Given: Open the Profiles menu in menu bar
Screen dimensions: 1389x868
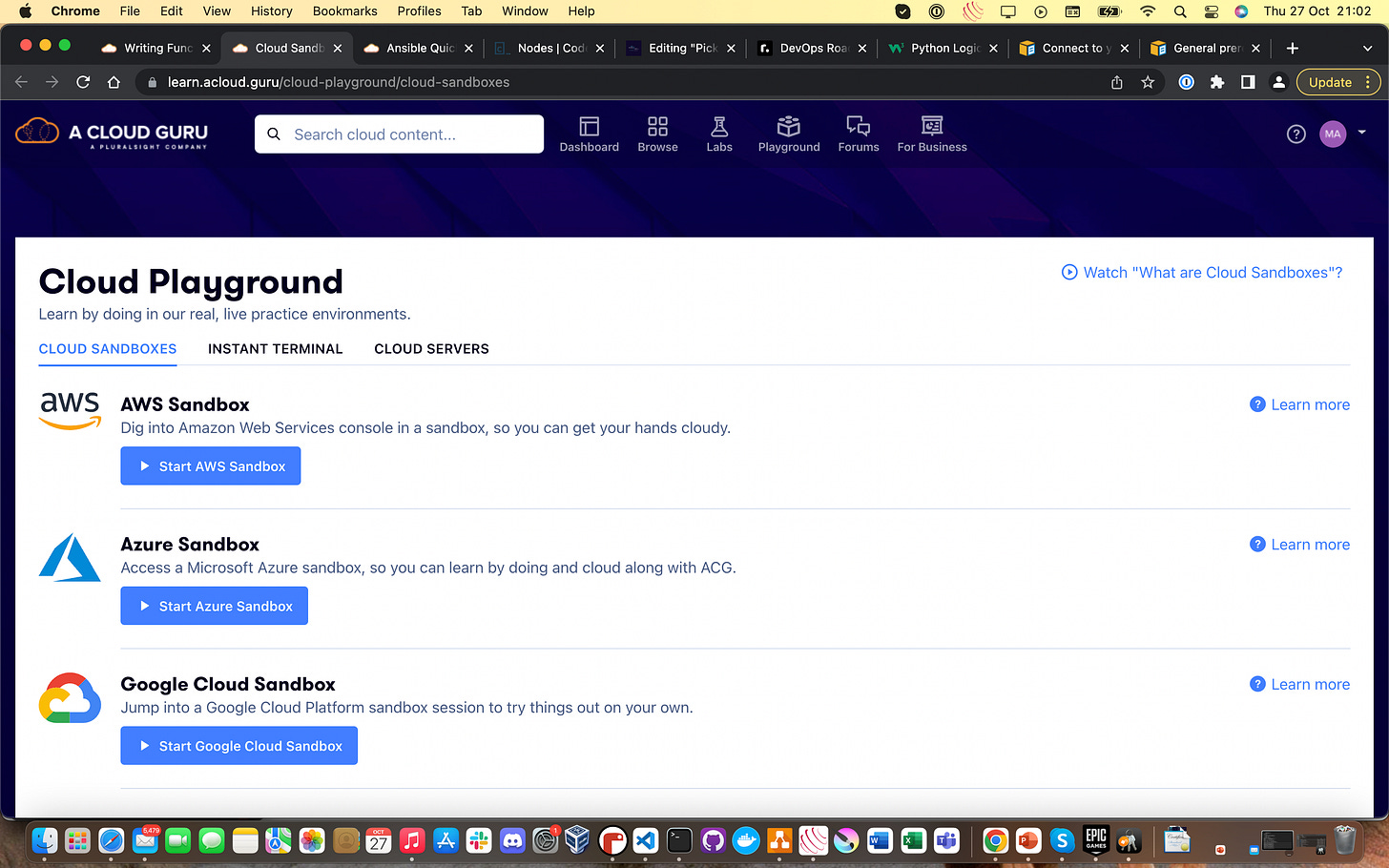Looking at the screenshot, I should 419,11.
